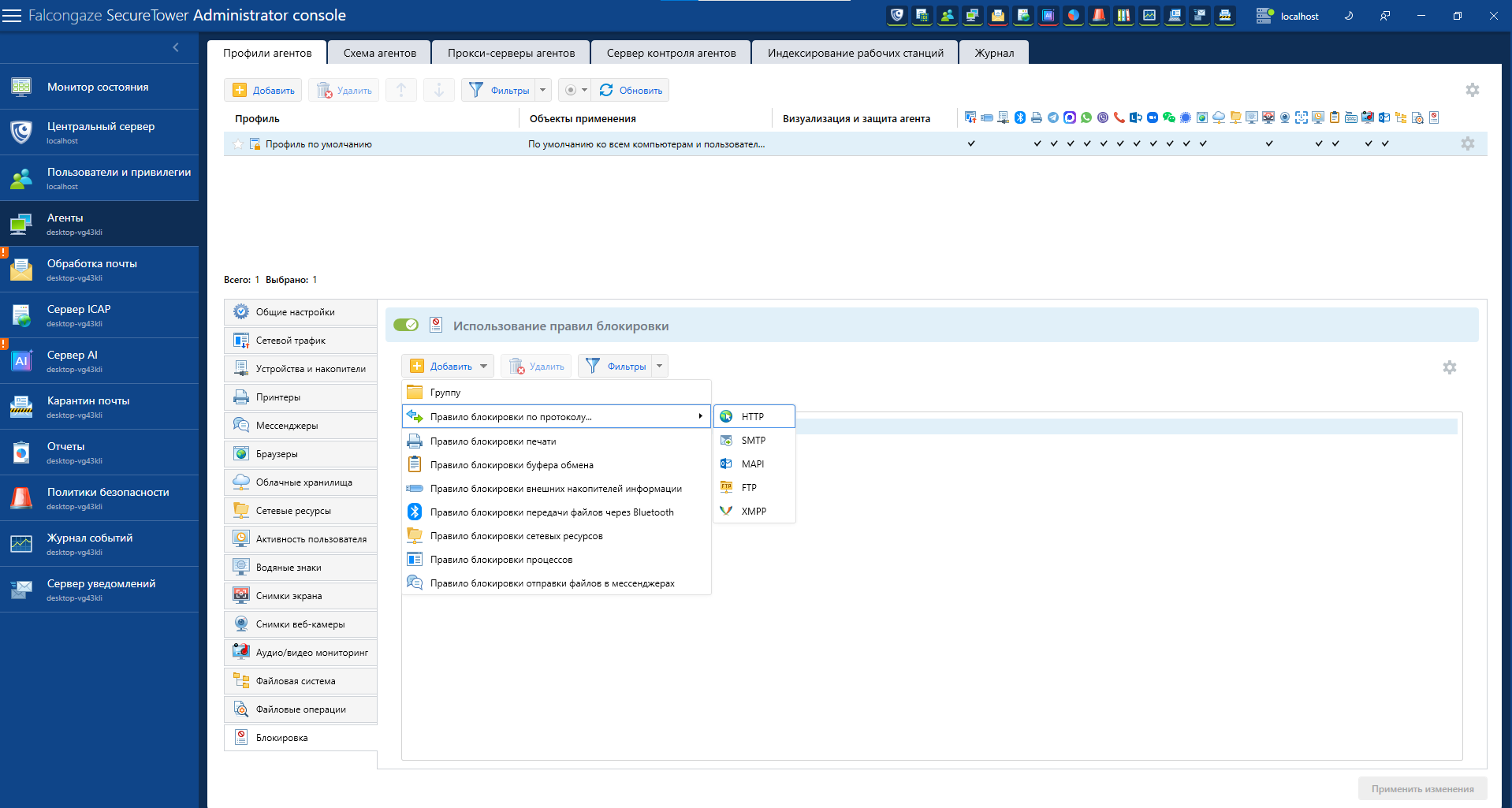Expand the blocking panel Фильтры dropdown arrow

tap(660, 366)
